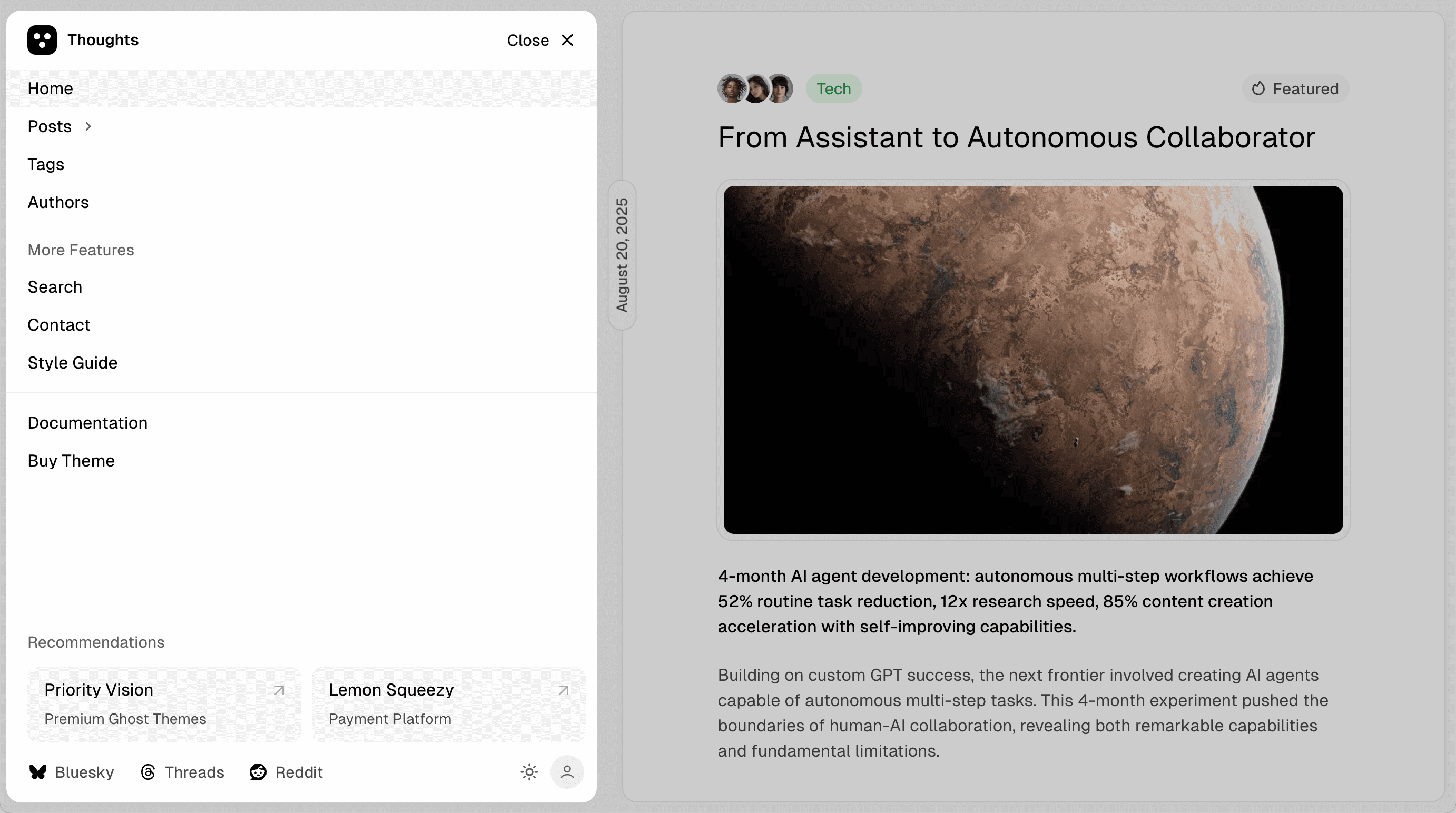Open the Authors page link
The width and height of the screenshot is (1456, 813).
[58, 202]
